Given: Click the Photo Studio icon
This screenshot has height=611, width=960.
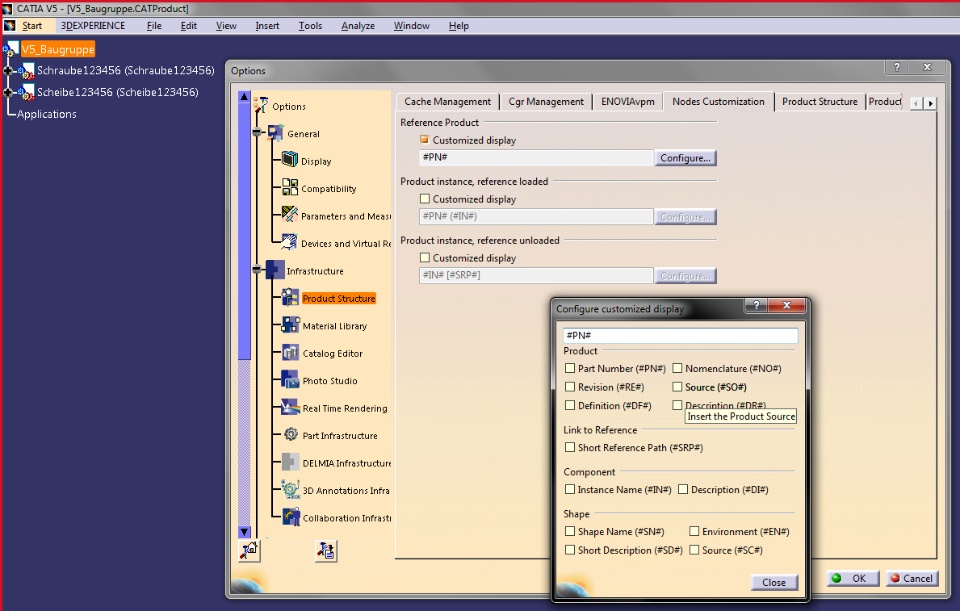Looking at the screenshot, I should [290, 380].
